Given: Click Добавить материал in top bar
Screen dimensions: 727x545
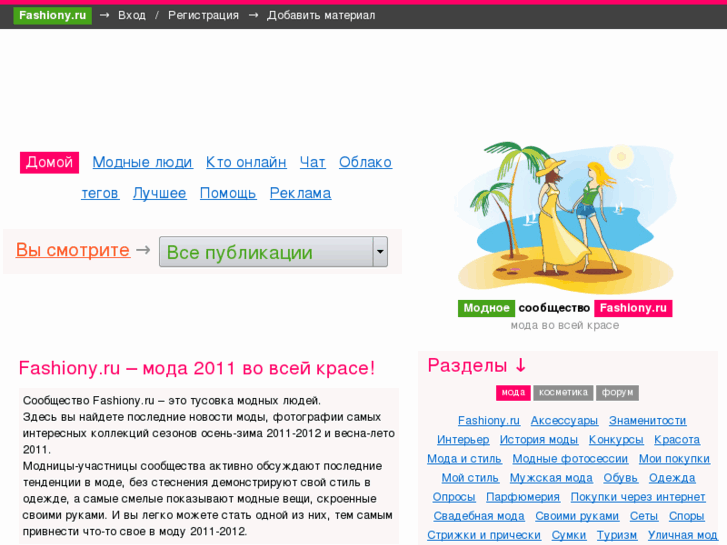Looking at the screenshot, I should (x=321, y=15).
